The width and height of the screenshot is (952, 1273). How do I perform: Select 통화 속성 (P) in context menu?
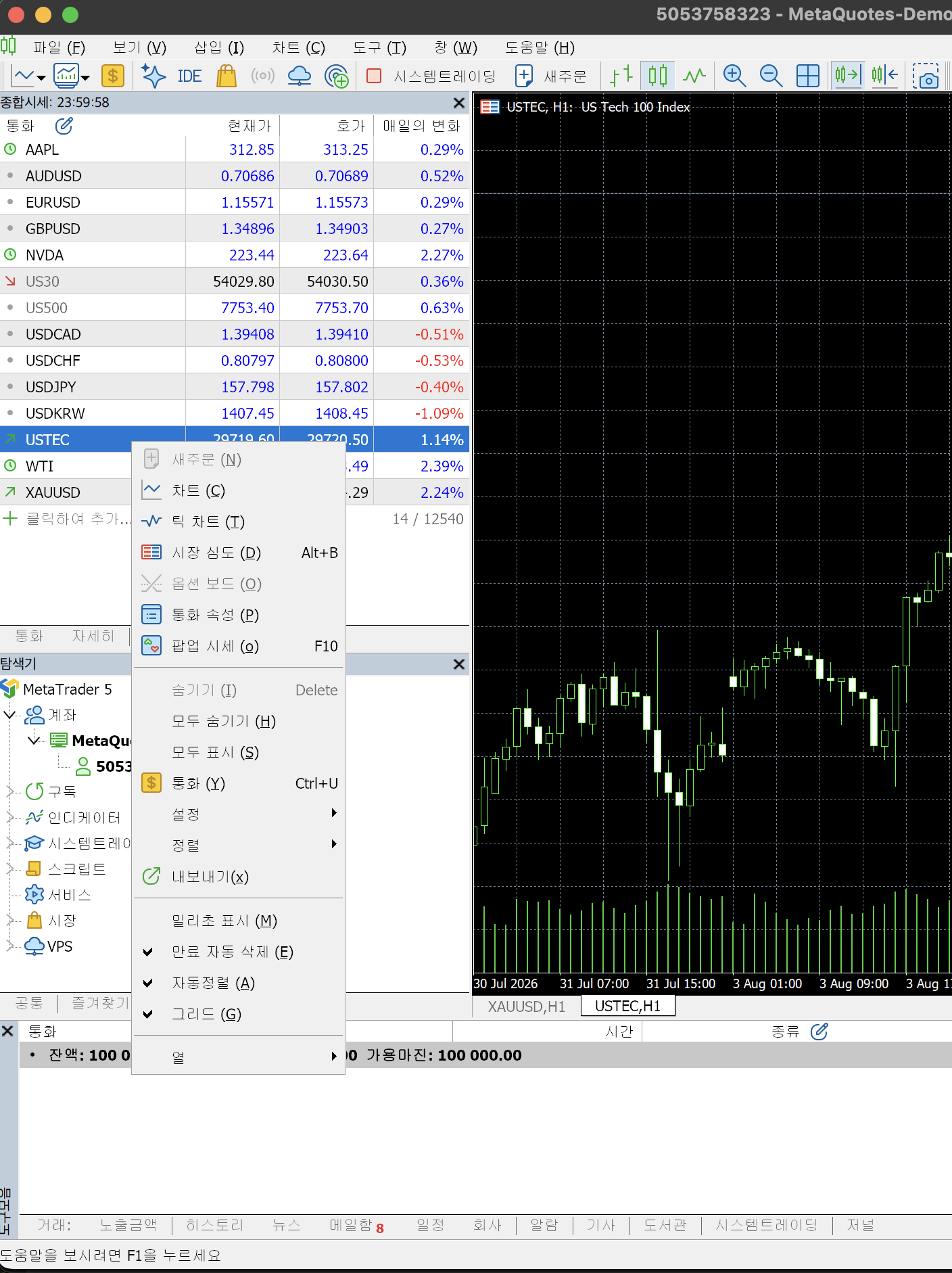click(x=239, y=616)
